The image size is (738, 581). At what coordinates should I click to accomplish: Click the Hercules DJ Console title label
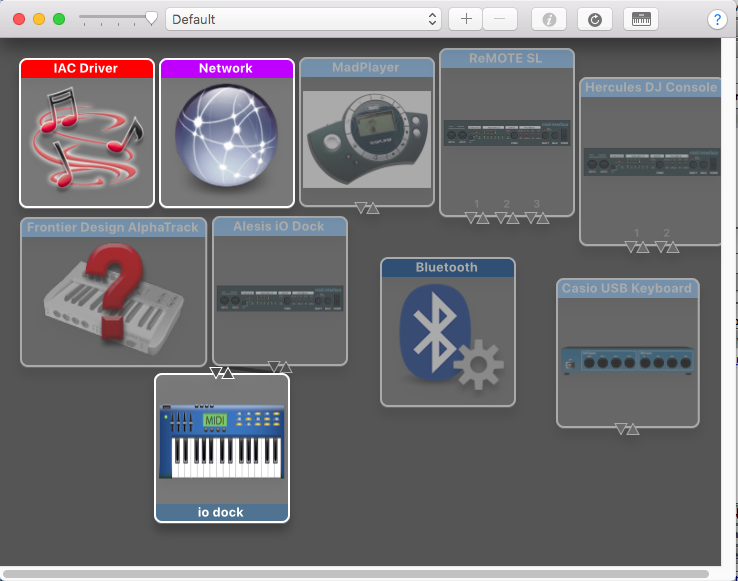pos(651,87)
